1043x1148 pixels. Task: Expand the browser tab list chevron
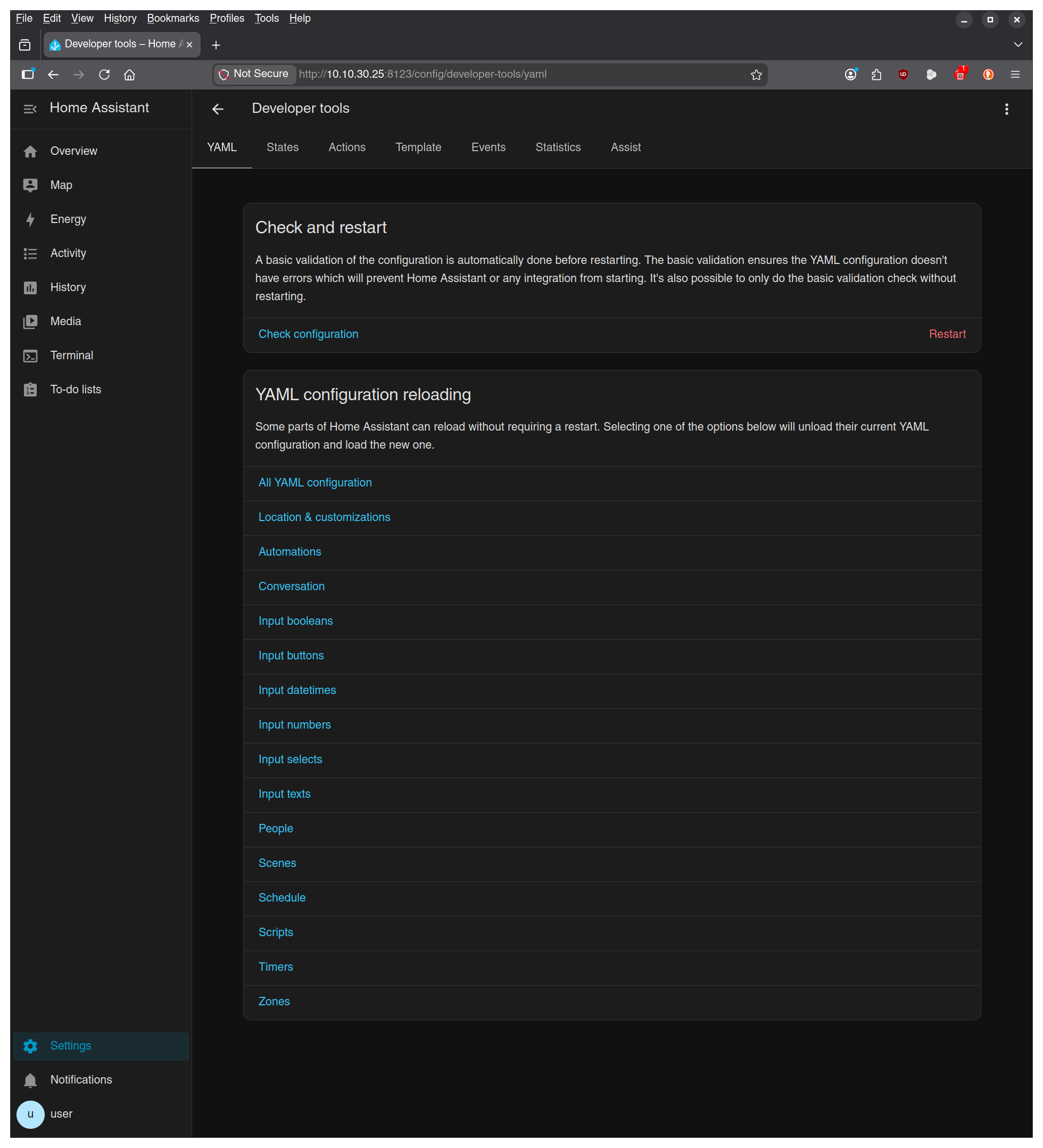(1018, 44)
